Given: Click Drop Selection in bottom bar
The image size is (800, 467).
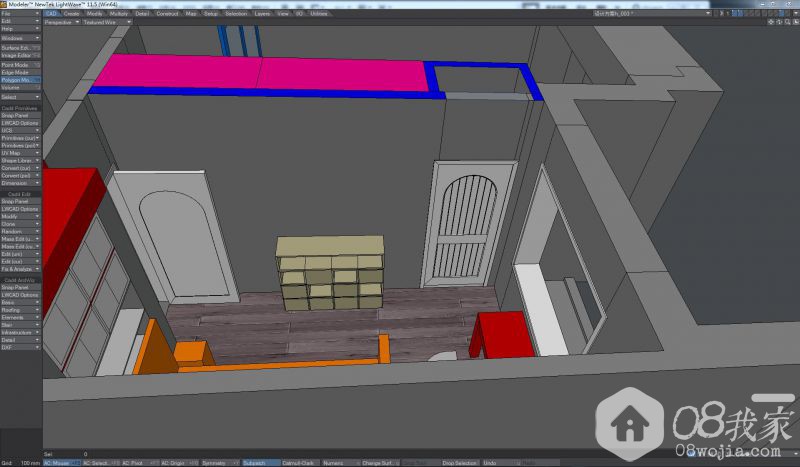Looking at the screenshot, I should 458,463.
